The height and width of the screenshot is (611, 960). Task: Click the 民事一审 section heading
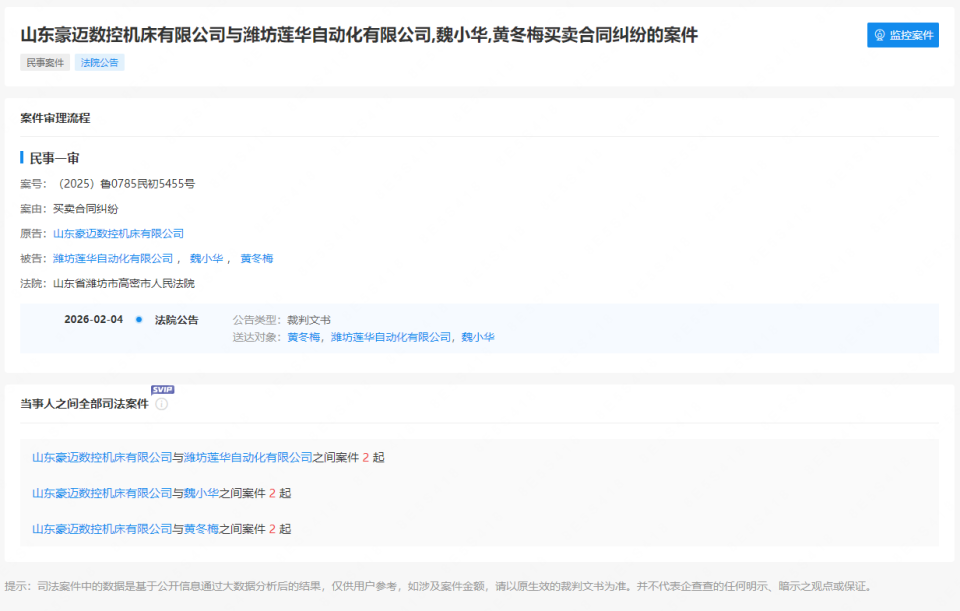(54, 158)
